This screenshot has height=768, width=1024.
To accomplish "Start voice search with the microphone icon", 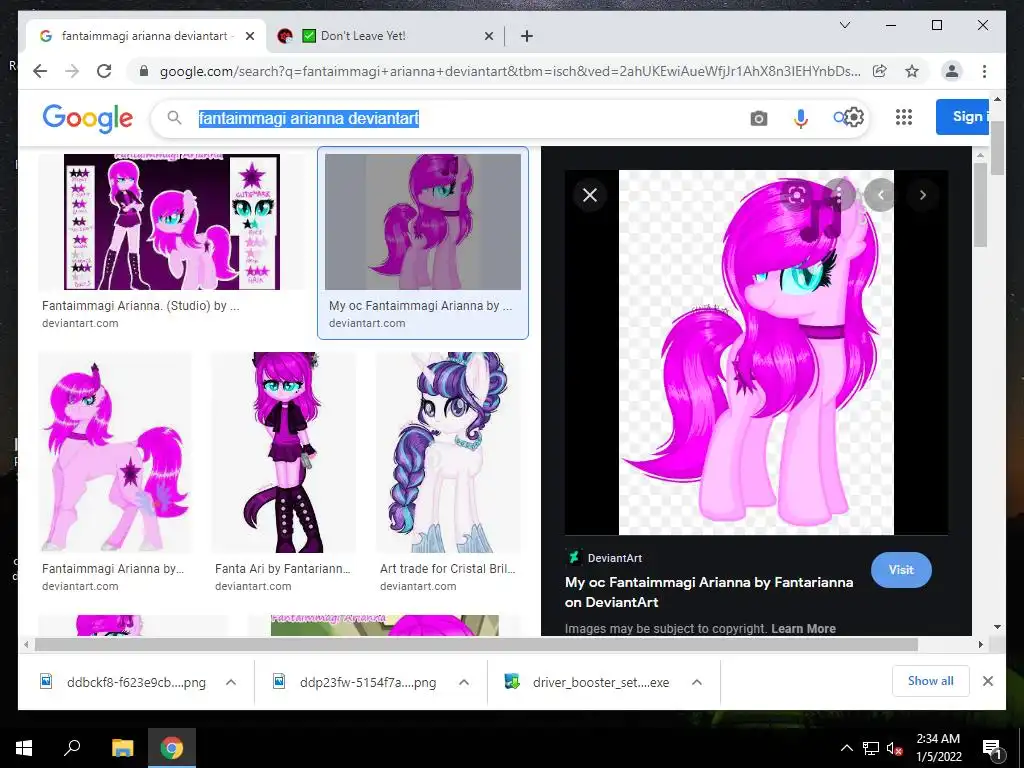I will pos(801,118).
